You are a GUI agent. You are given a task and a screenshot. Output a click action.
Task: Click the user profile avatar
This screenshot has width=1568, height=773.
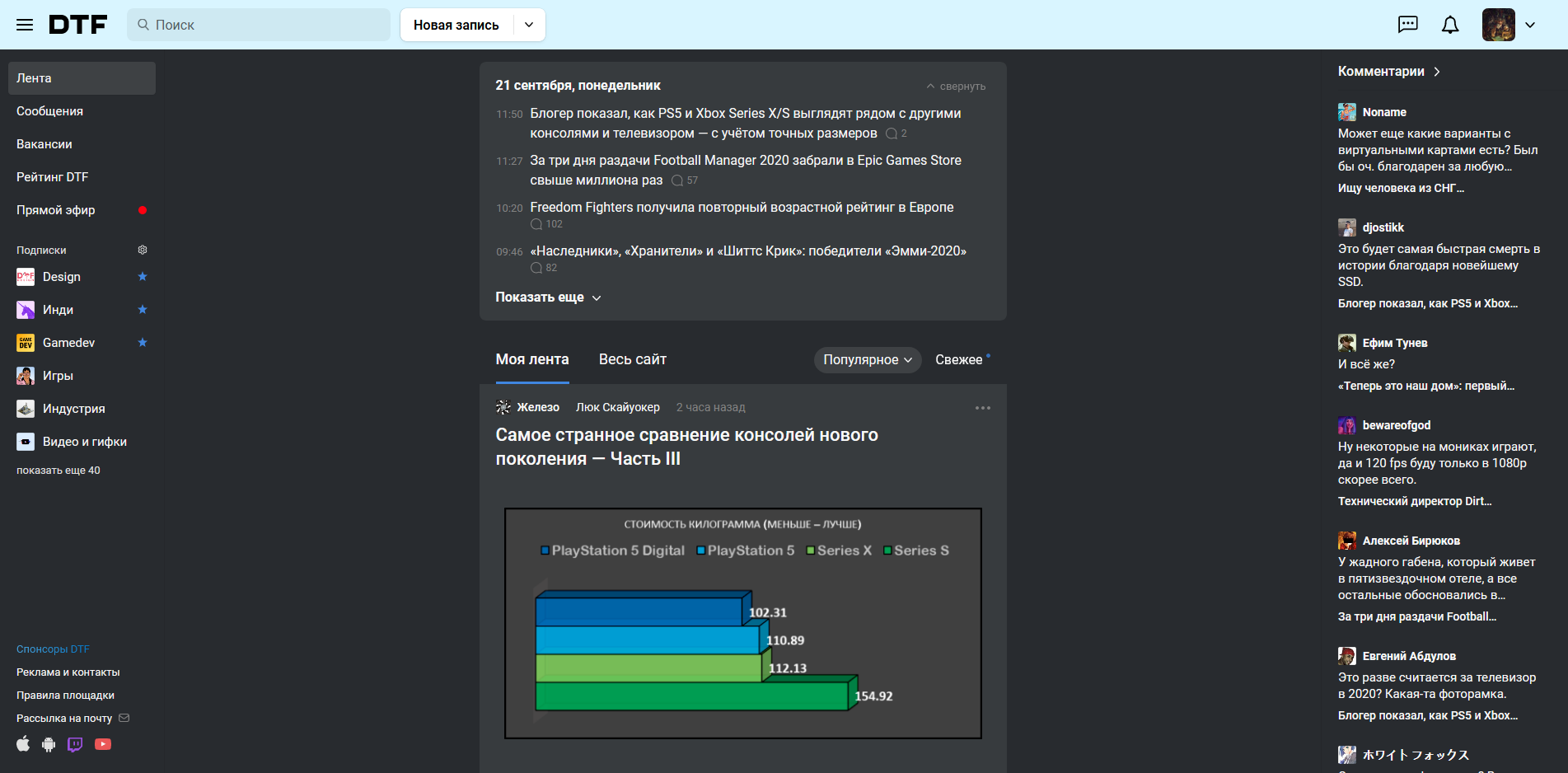tap(1499, 25)
